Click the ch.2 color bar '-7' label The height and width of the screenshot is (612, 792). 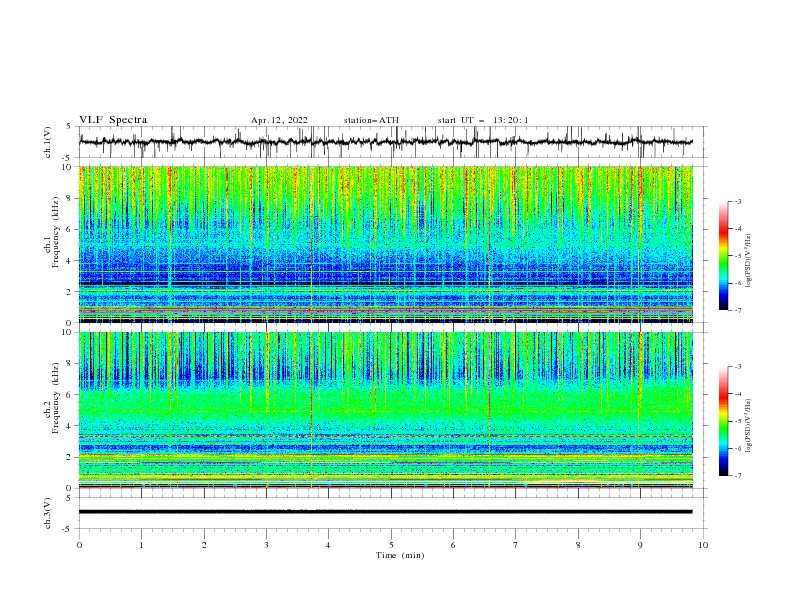[x=737, y=476]
